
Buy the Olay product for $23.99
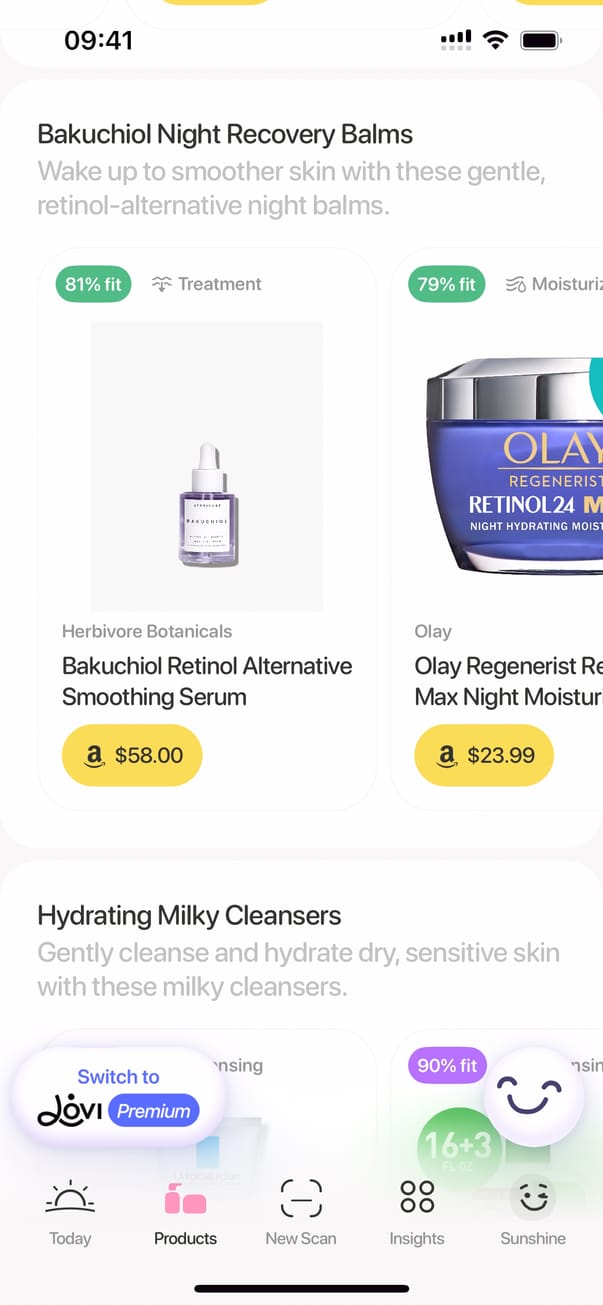coord(484,755)
